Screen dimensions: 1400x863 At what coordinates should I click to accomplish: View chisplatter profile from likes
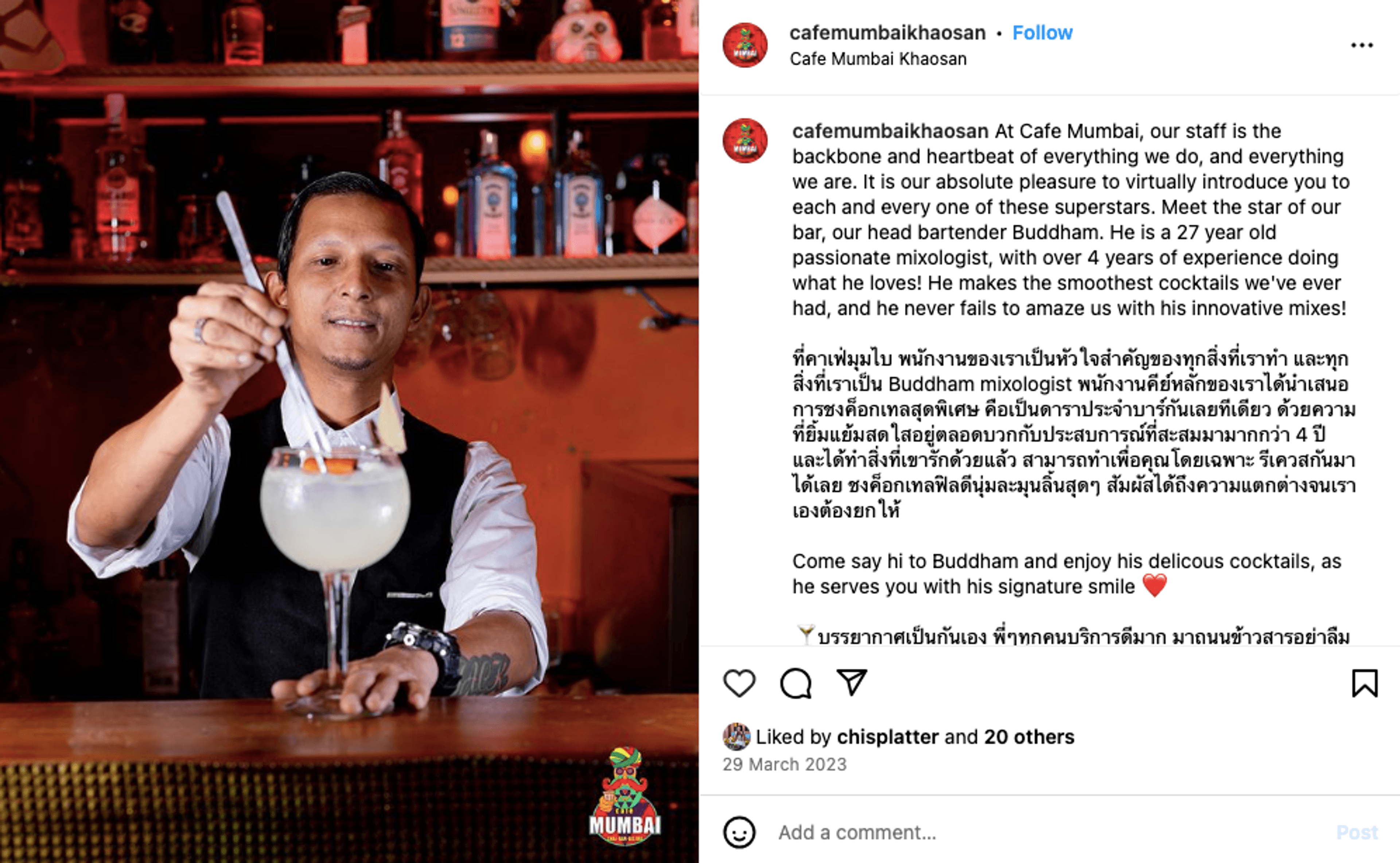[887, 737]
